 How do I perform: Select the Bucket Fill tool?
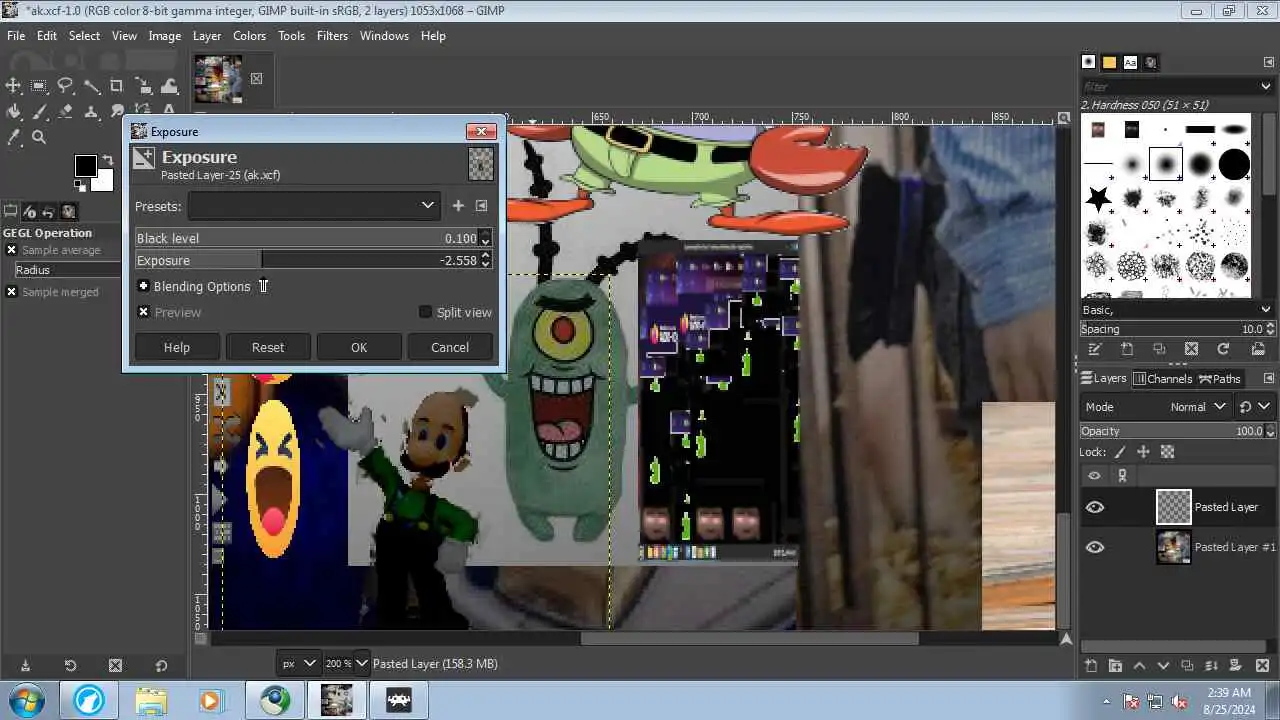coord(13,112)
